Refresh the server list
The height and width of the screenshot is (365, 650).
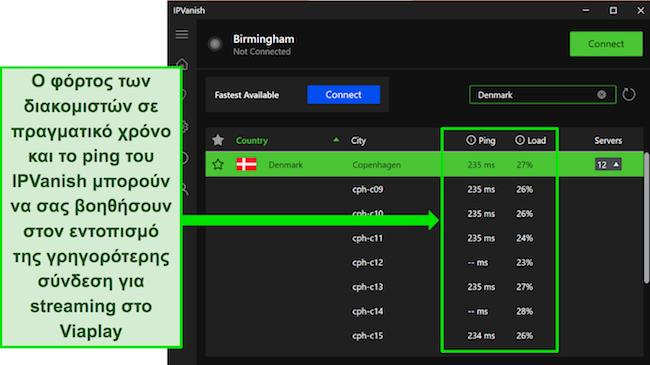click(x=628, y=95)
